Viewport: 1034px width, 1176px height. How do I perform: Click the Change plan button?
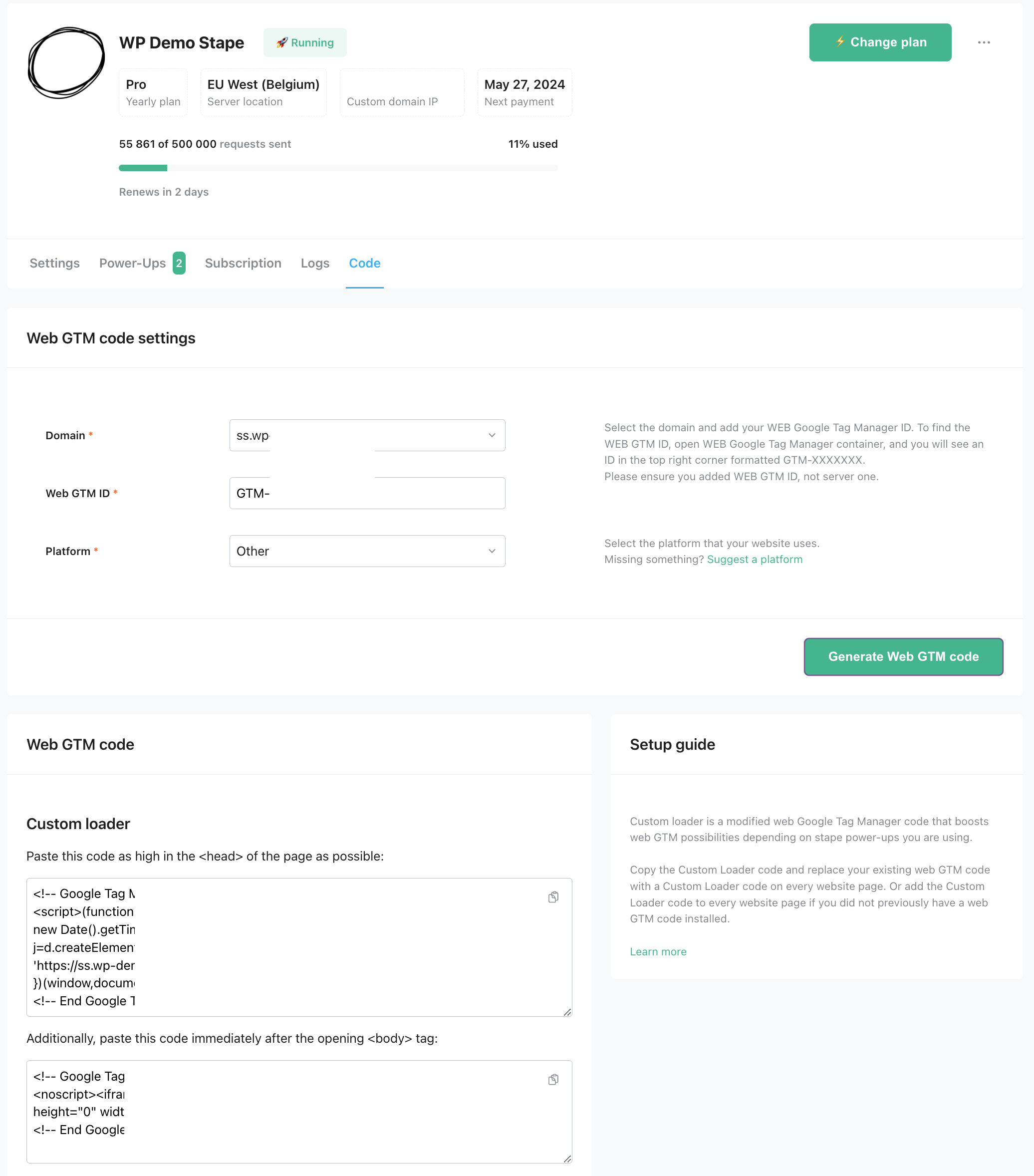coord(880,42)
